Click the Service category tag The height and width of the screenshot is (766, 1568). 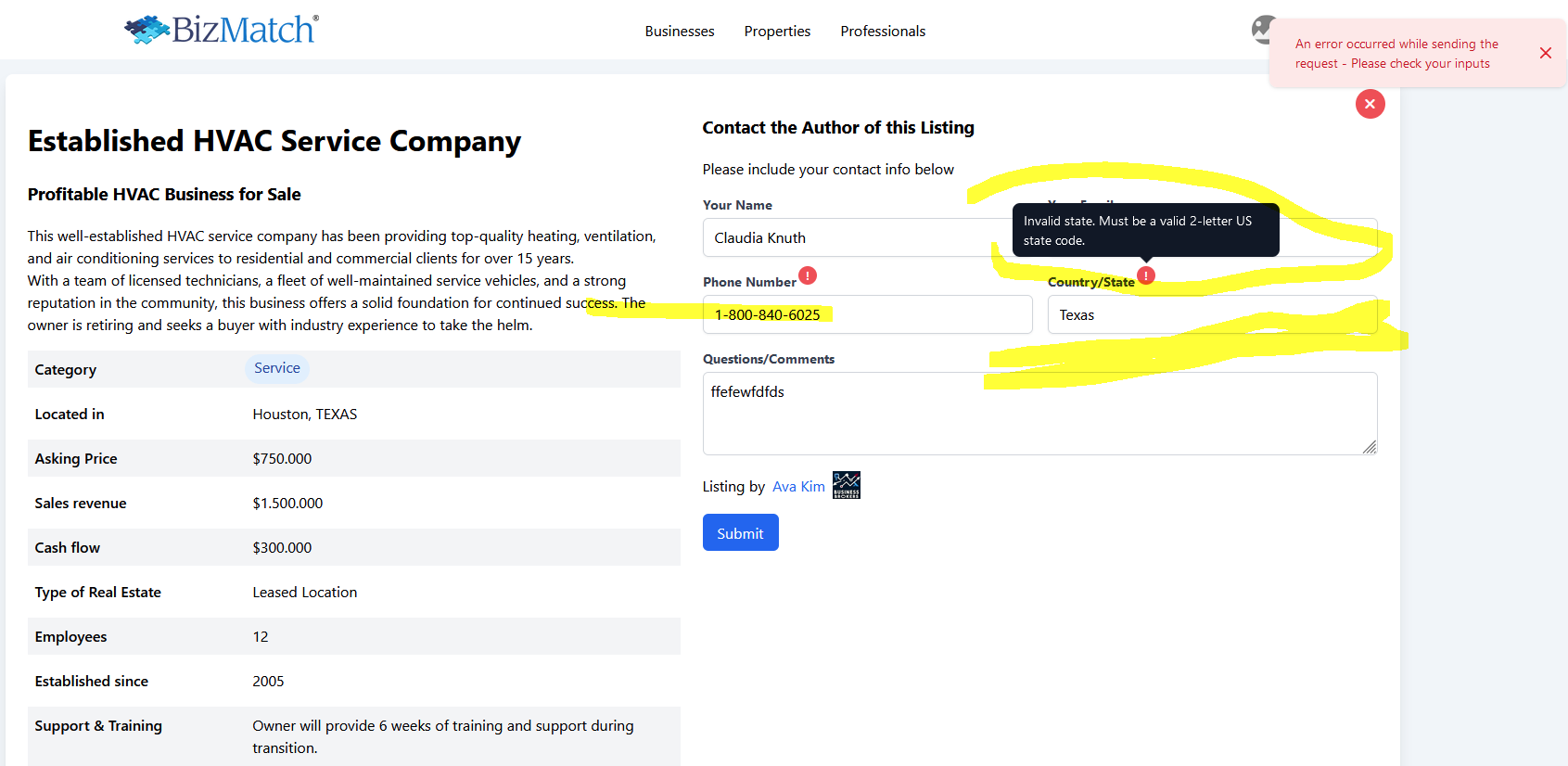[x=276, y=368]
